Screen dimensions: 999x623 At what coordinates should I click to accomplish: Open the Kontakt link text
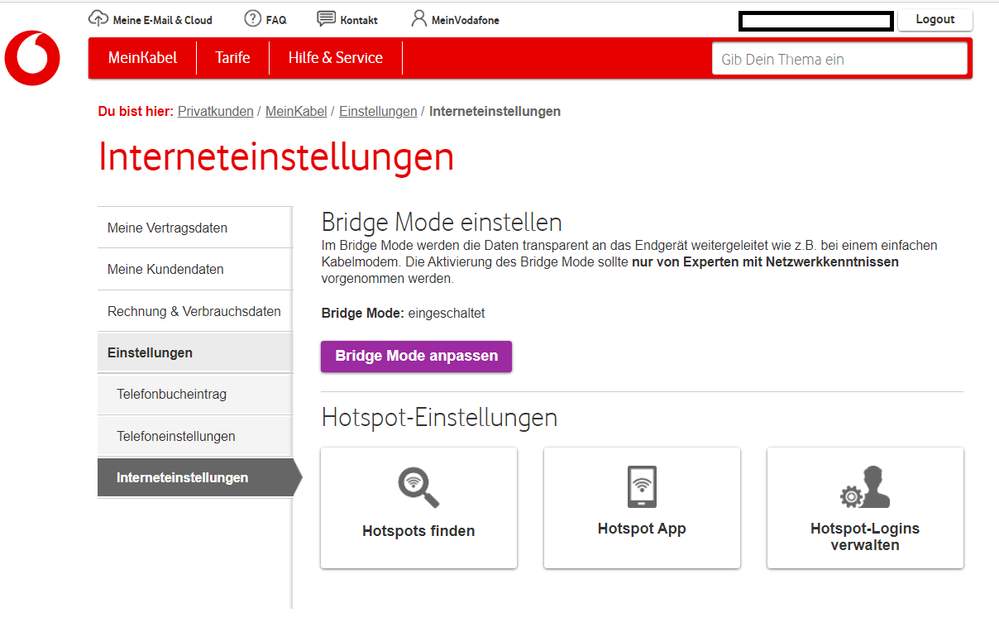359,20
